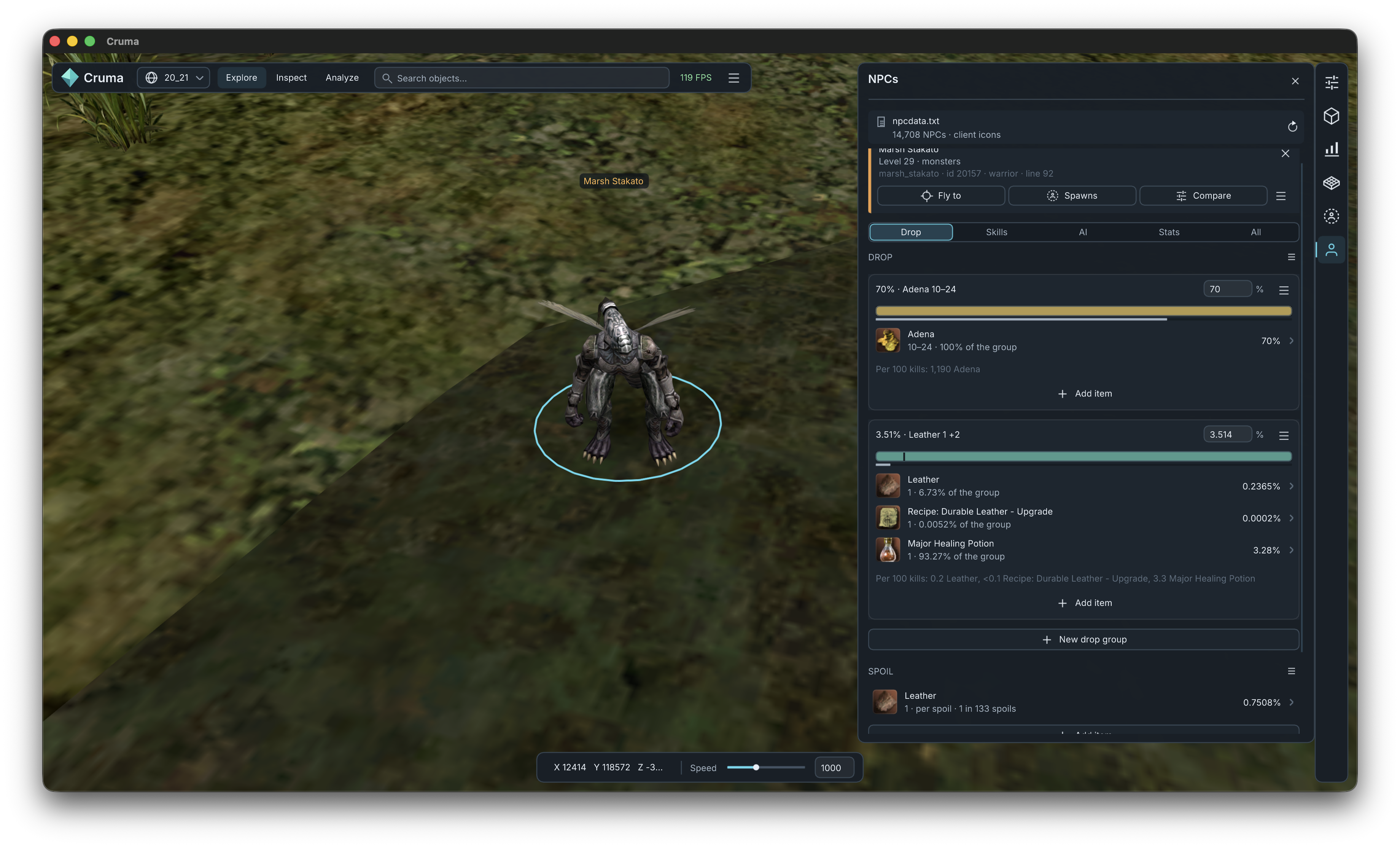The height and width of the screenshot is (848, 1400).
Task: Reload npcdata.txt with the refresh icon
Action: click(1292, 127)
